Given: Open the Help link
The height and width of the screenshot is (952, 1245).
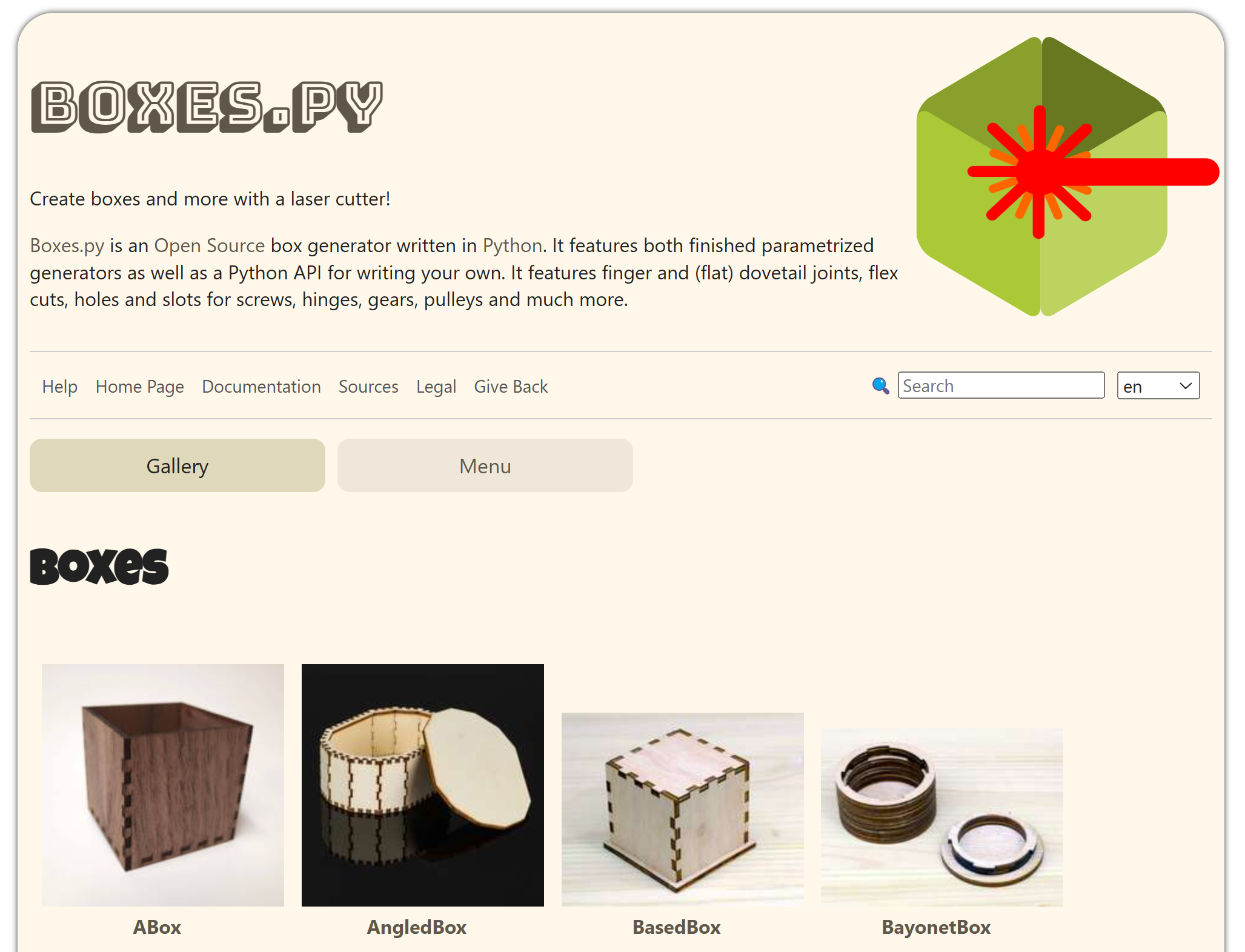Looking at the screenshot, I should click(x=60, y=387).
